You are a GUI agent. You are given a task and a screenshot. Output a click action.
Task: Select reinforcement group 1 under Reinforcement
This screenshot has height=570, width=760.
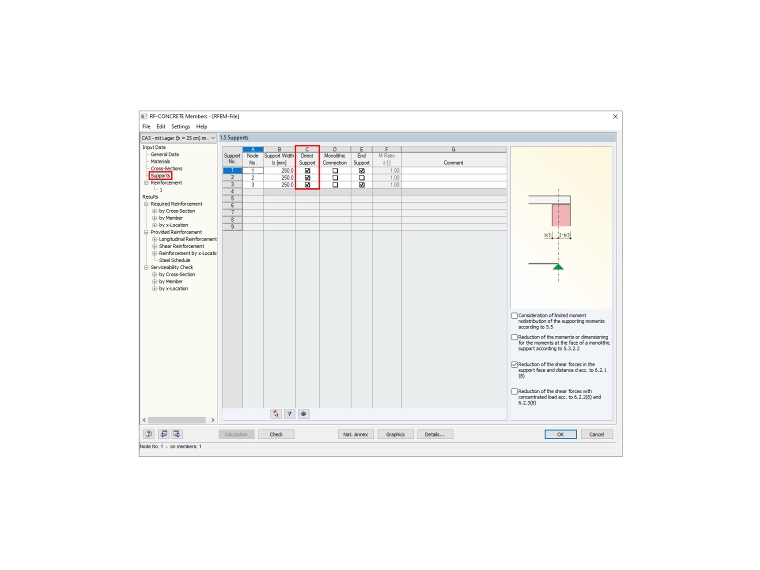(x=161, y=190)
